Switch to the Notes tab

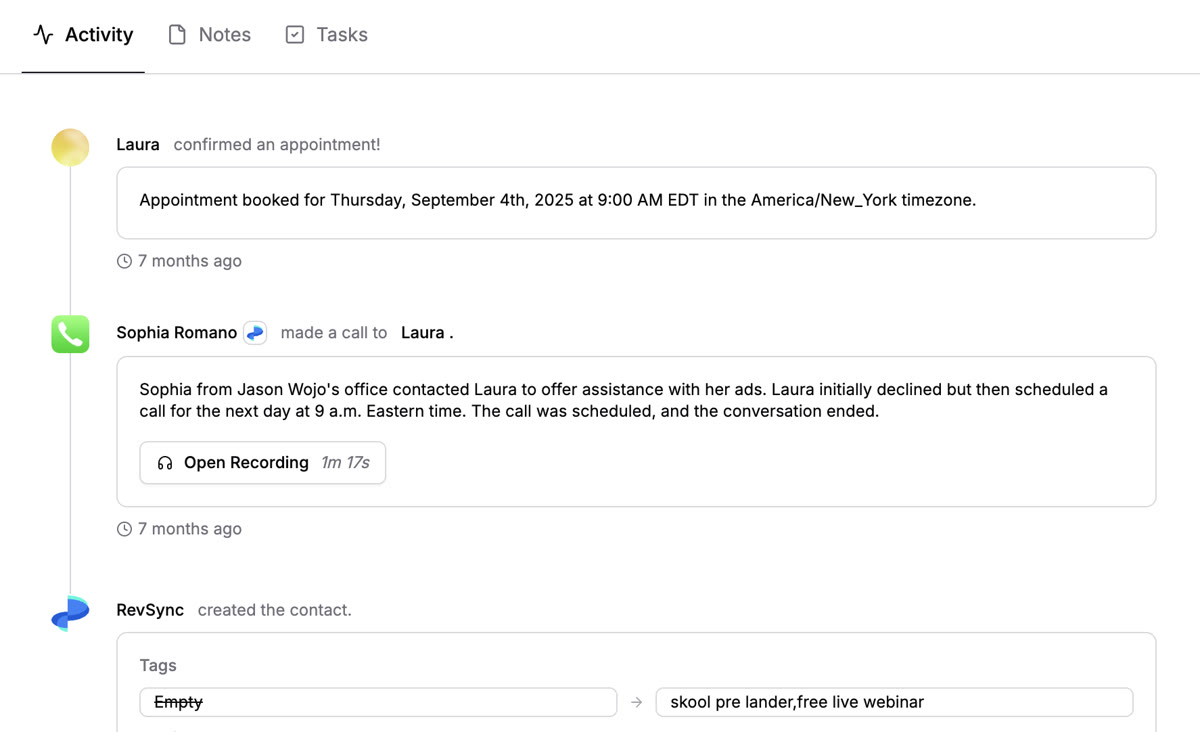tap(224, 33)
